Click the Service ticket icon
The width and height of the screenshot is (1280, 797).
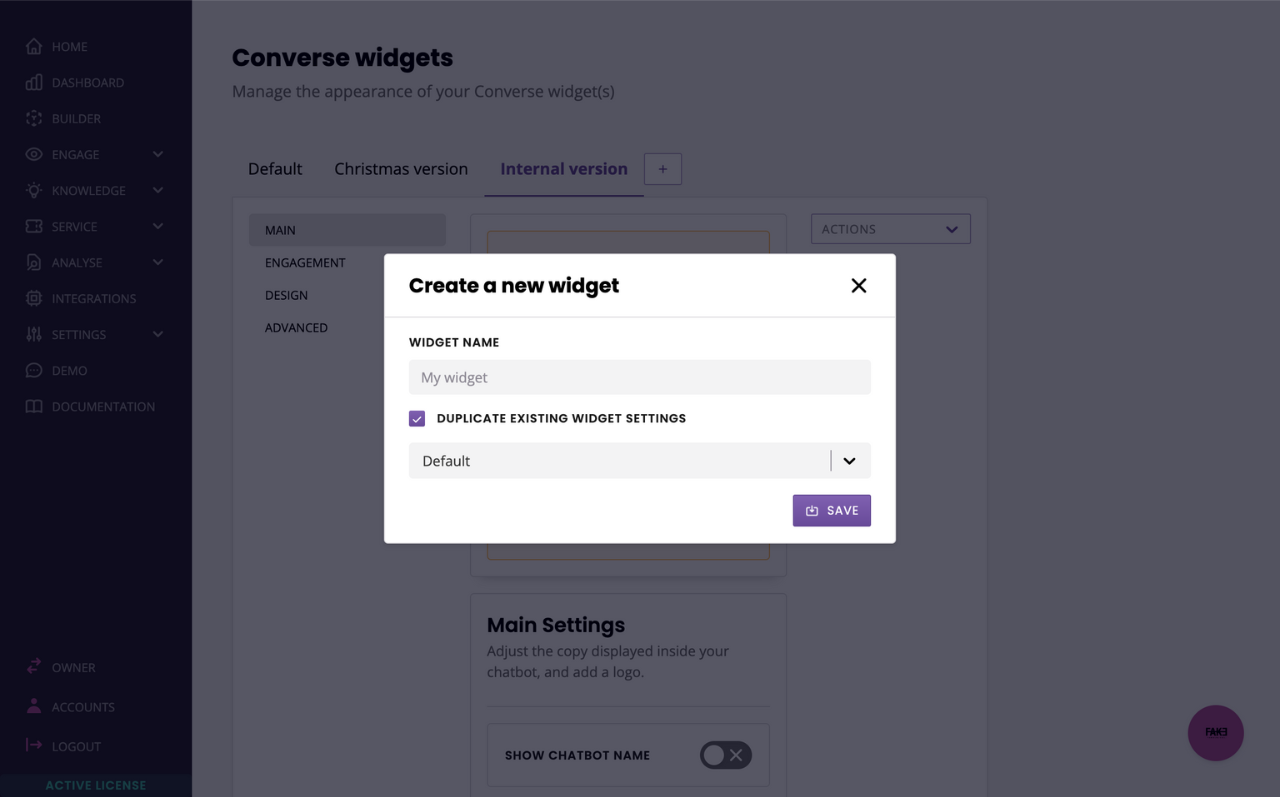tap(34, 227)
